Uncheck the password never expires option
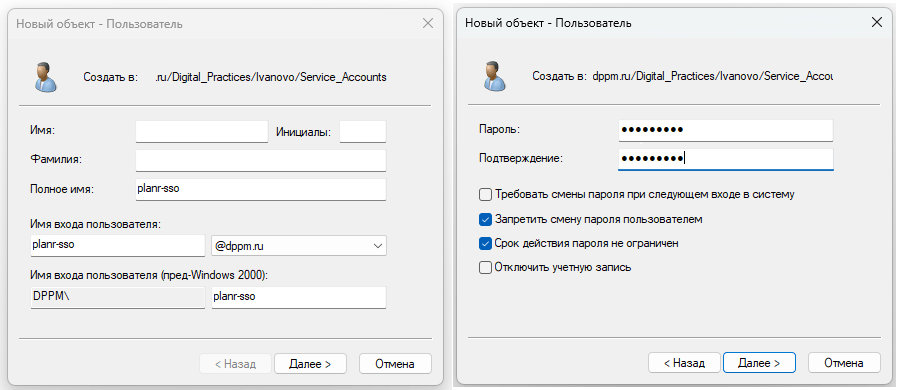This screenshot has width=898, height=390. point(485,243)
